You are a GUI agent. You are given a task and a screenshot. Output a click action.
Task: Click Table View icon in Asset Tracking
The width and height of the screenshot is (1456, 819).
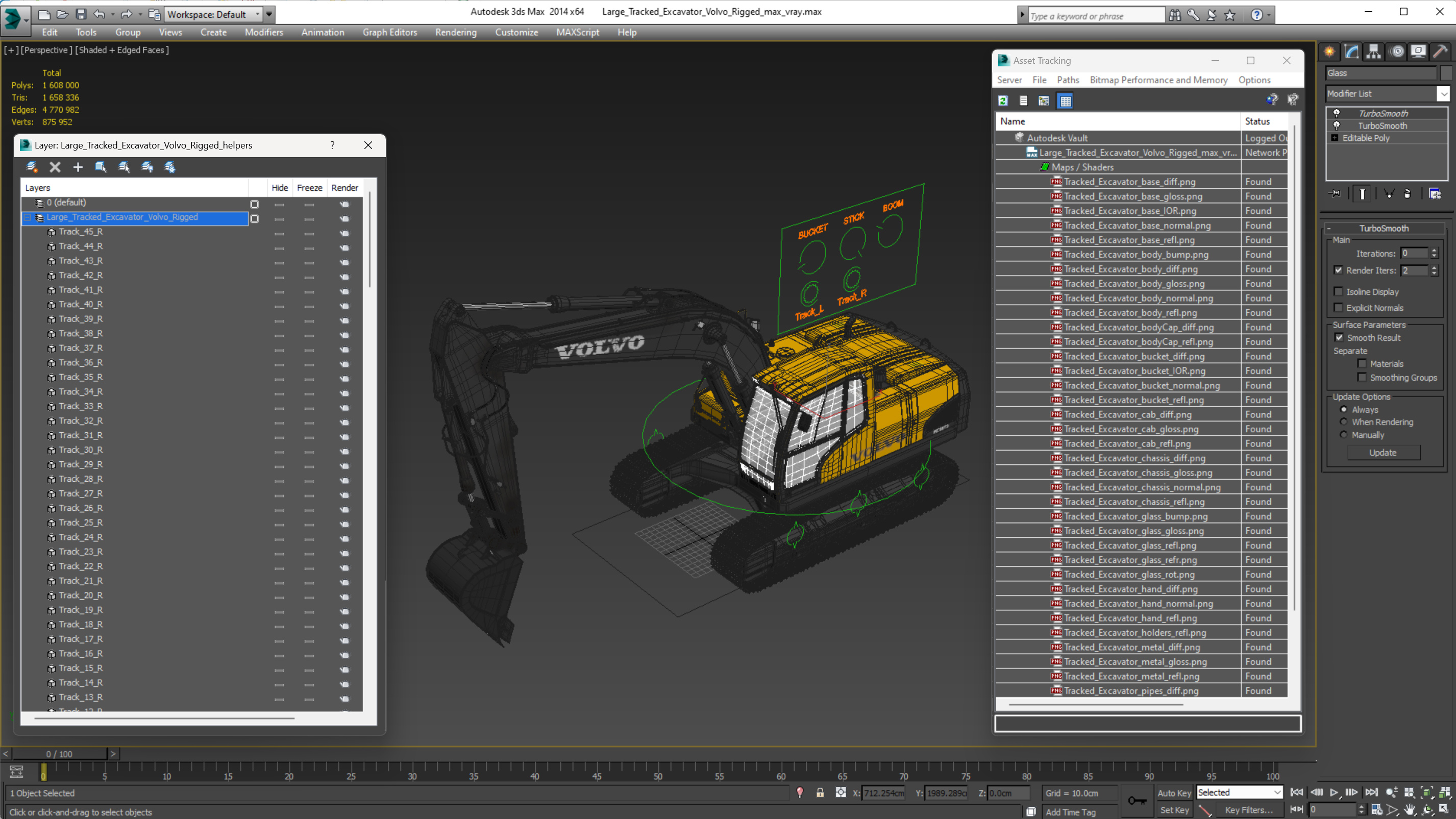click(1066, 101)
